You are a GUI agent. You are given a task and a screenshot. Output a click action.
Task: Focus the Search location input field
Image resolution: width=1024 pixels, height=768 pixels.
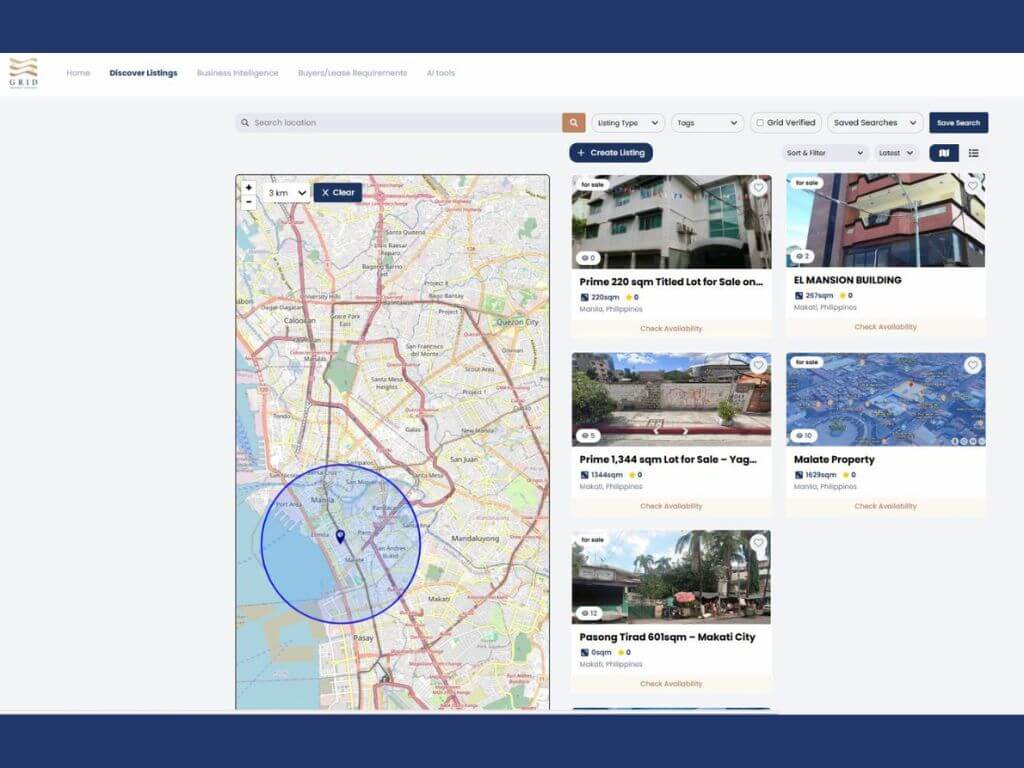click(x=400, y=123)
